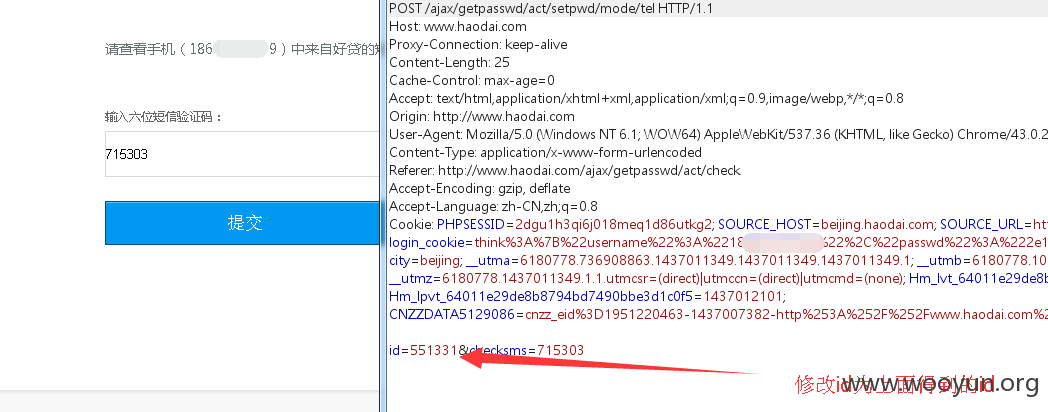Select the Host: www.haodai.com header line

tap(458, 27)
